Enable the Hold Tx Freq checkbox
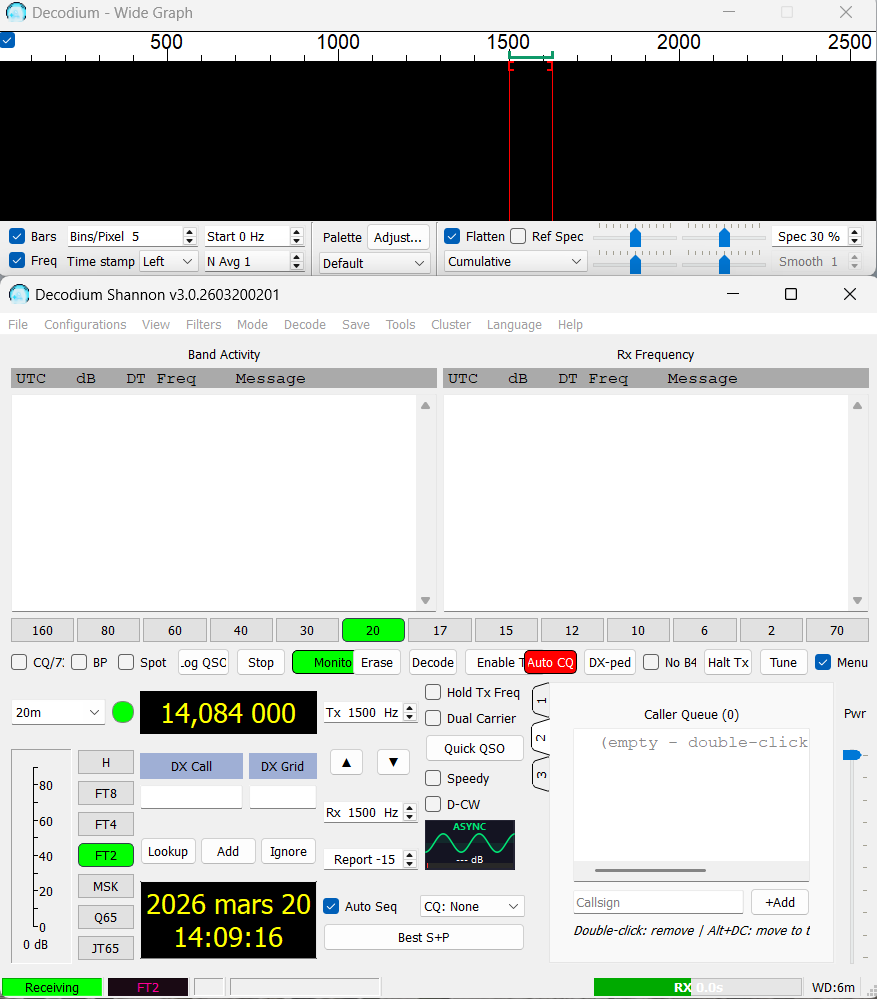877x999 pixels. 433,692
